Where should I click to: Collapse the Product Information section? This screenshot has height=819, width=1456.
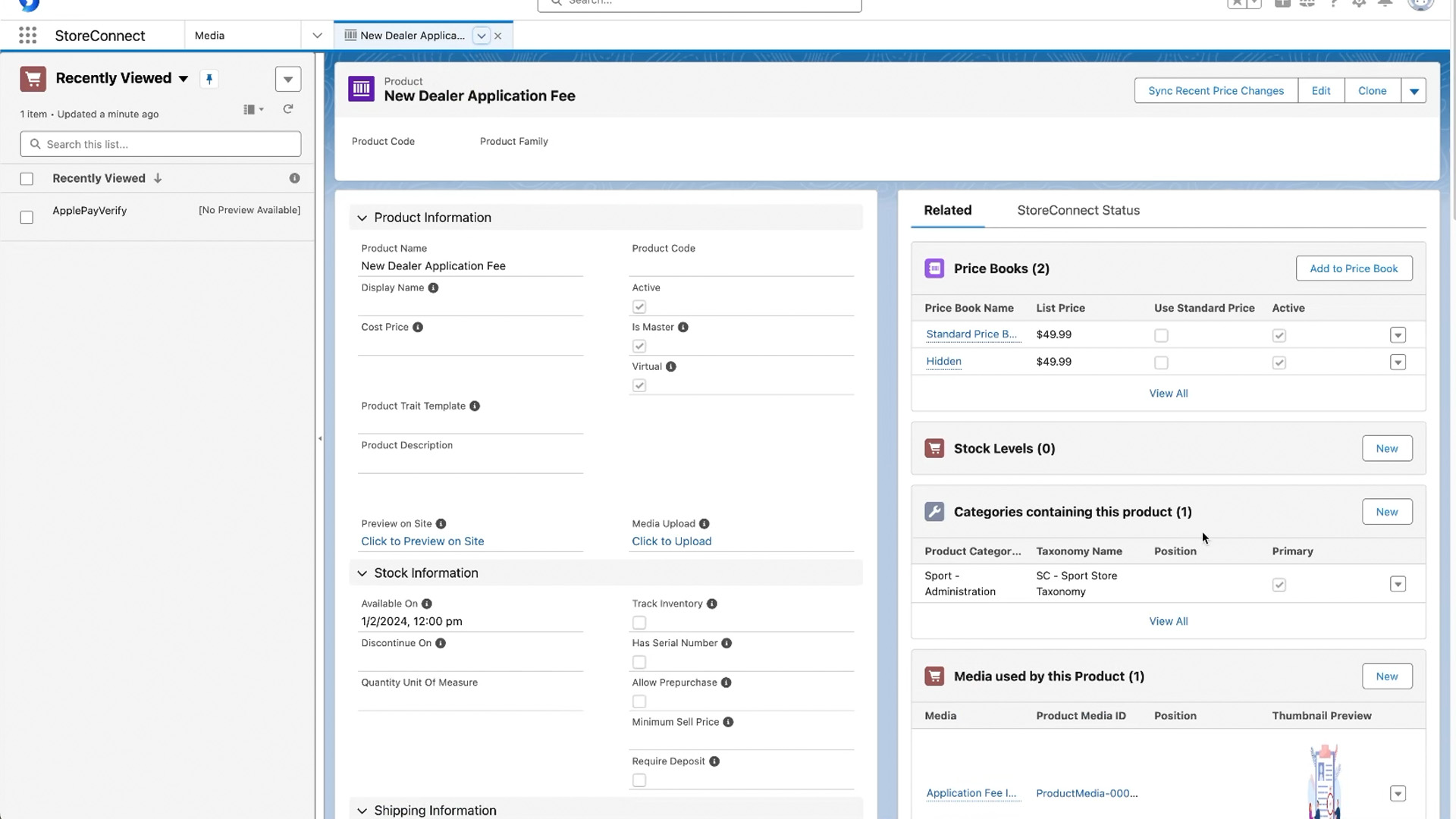click(x=362, y=218)
